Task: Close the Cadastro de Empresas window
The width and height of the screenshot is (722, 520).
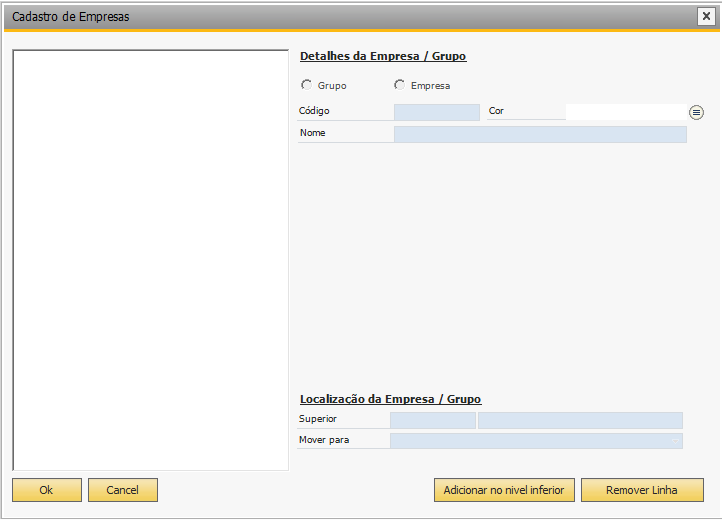Action: pos(706,17)
